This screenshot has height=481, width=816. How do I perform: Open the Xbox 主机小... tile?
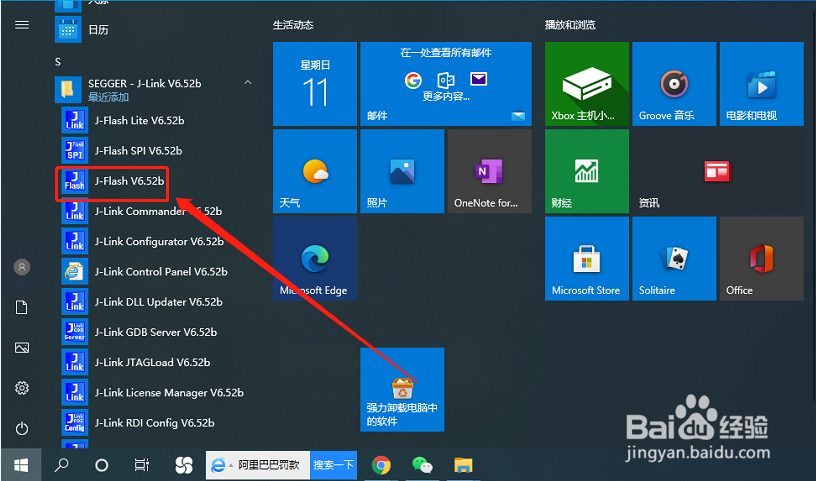(587, 84)
